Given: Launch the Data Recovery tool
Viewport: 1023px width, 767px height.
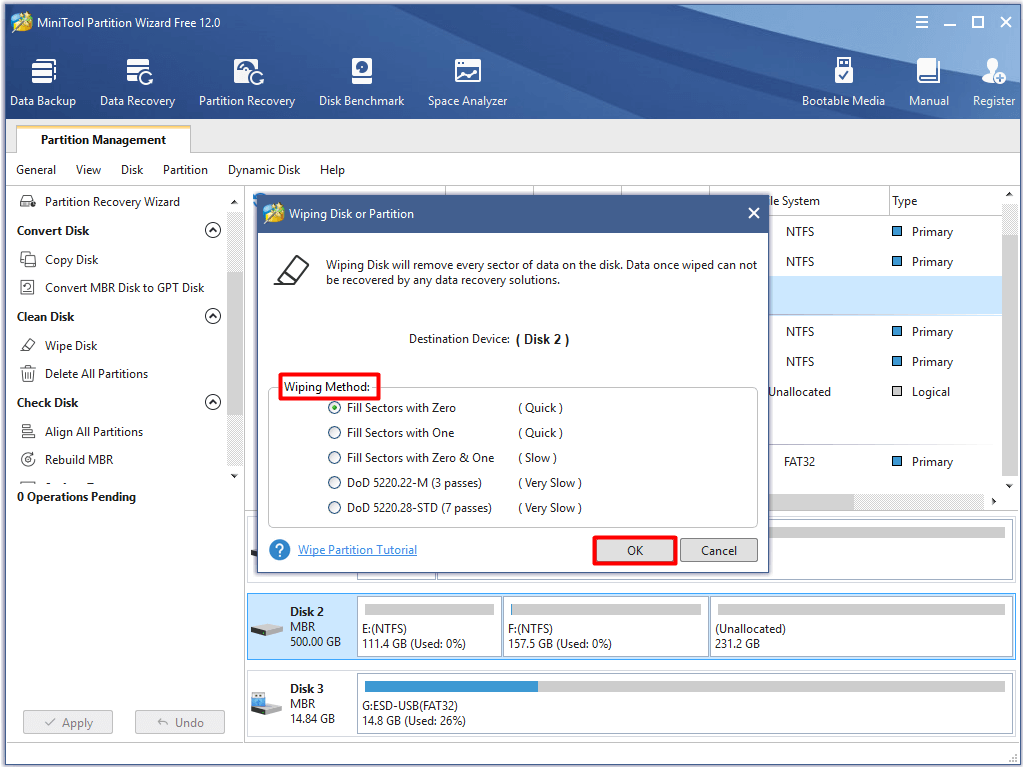Looking at the screenshot, I should click(x=138, y=83).
